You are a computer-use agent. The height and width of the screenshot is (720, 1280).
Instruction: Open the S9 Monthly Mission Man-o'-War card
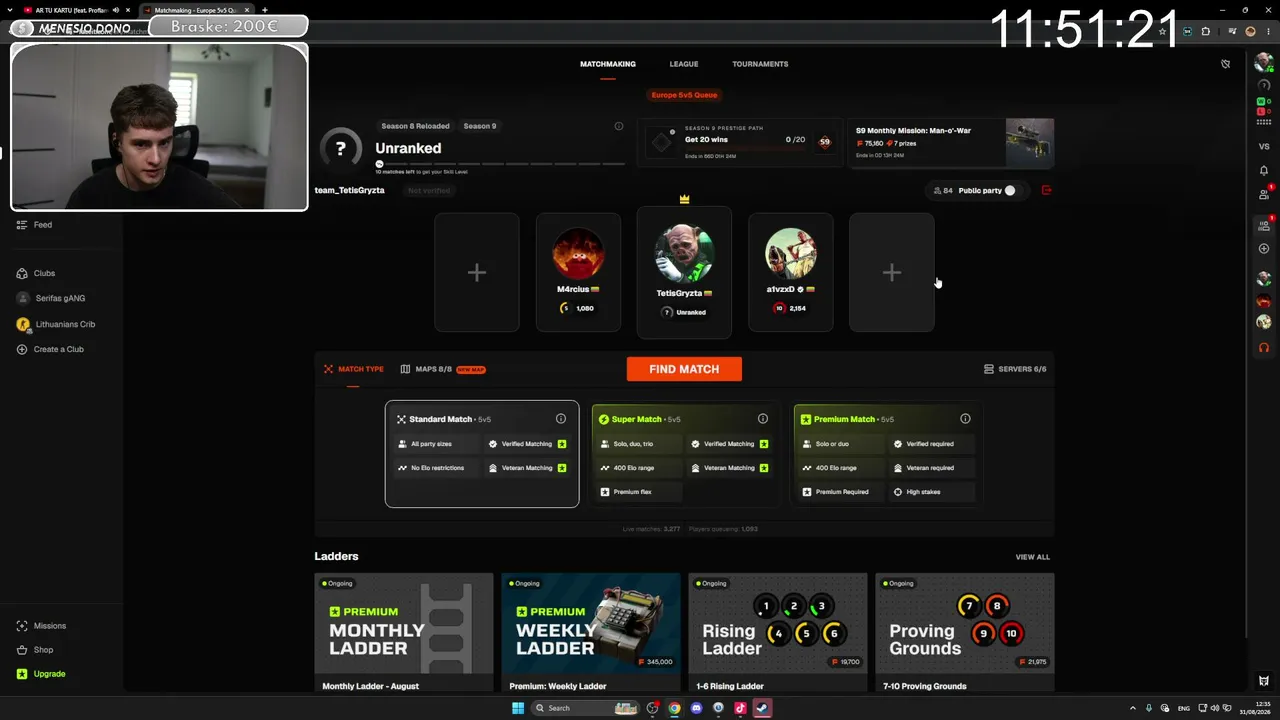(x=951, y=143)
